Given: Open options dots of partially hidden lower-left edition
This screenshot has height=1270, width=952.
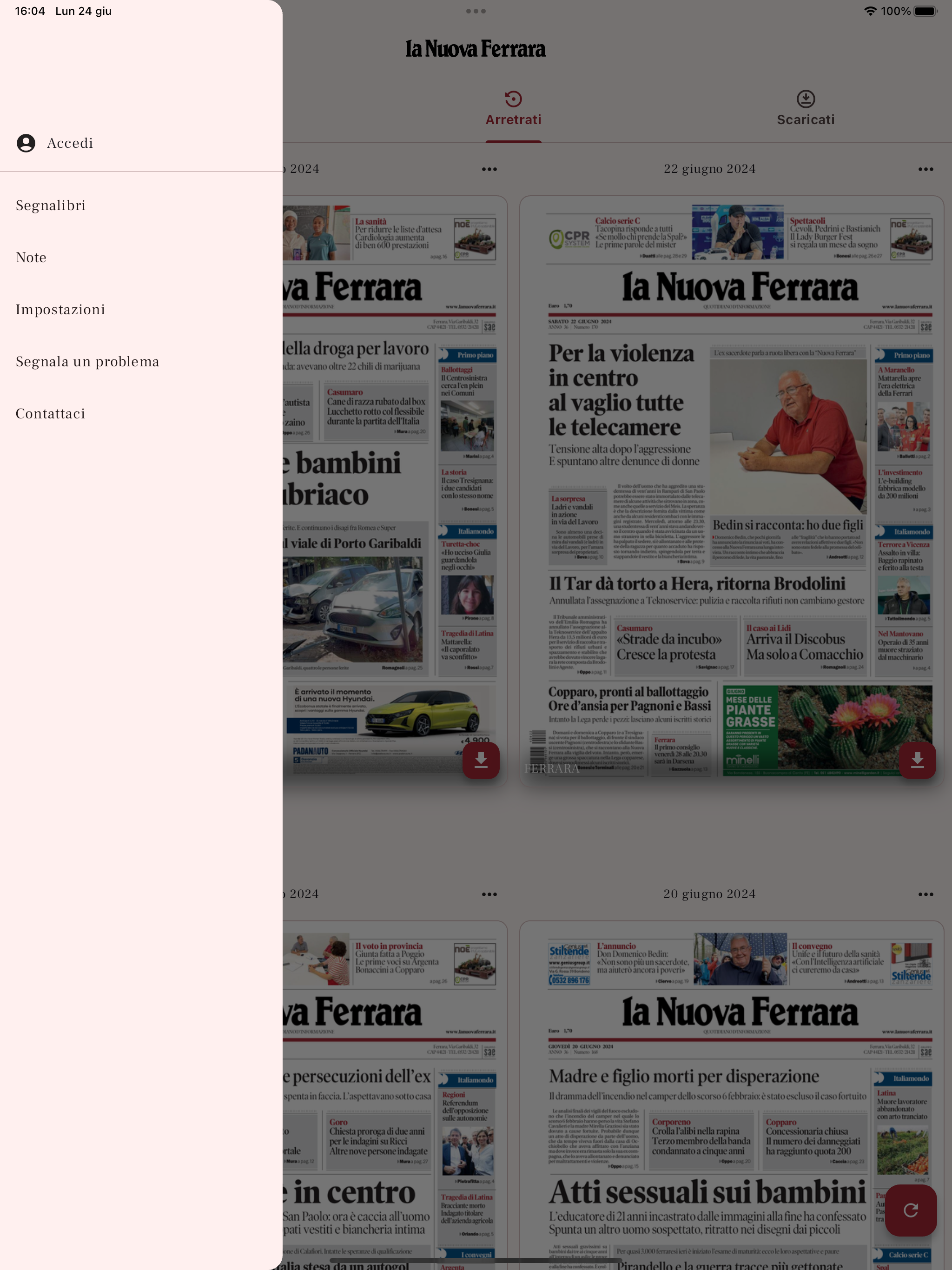Looking at the screenshot, I should 489,894.
